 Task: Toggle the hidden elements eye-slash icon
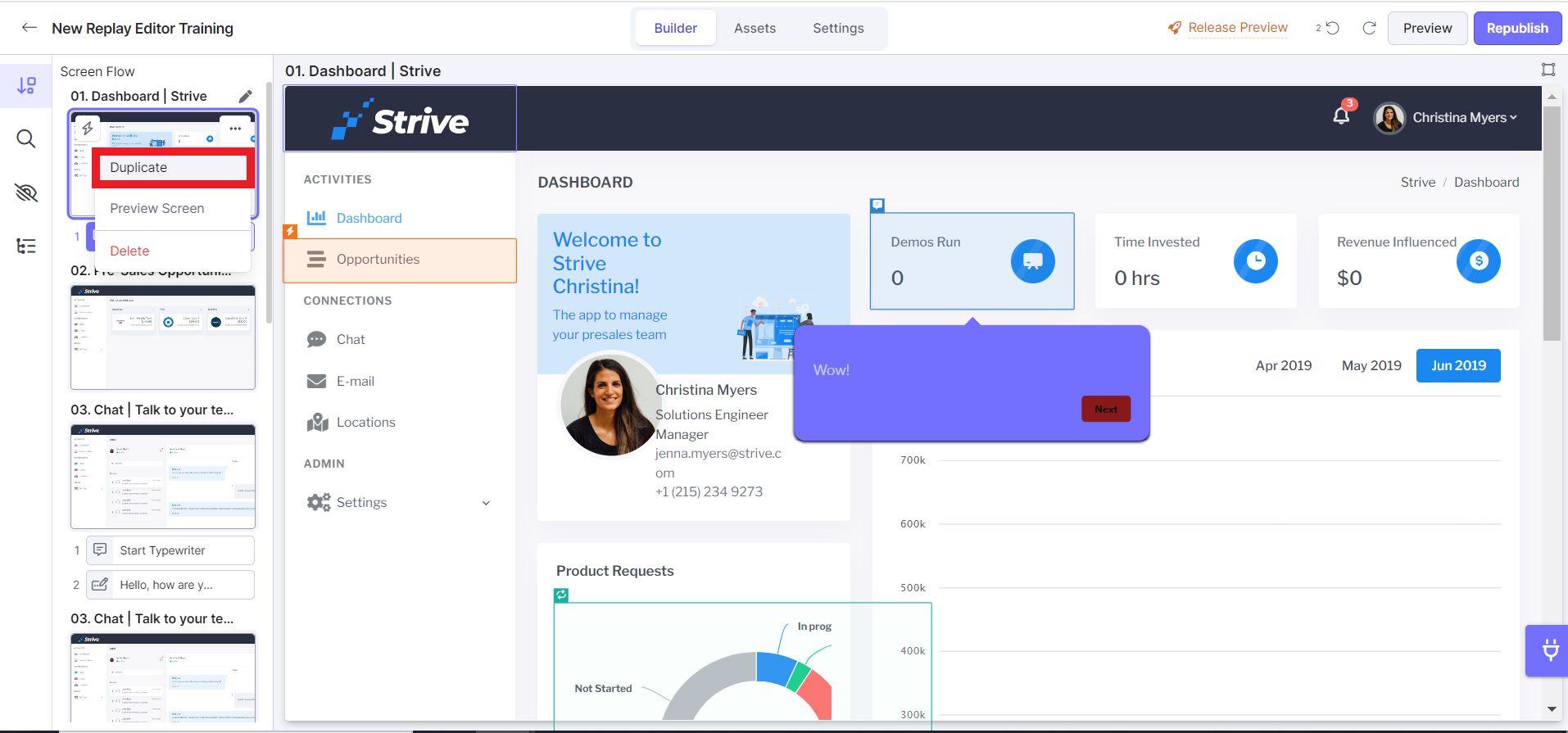point(26,192)
